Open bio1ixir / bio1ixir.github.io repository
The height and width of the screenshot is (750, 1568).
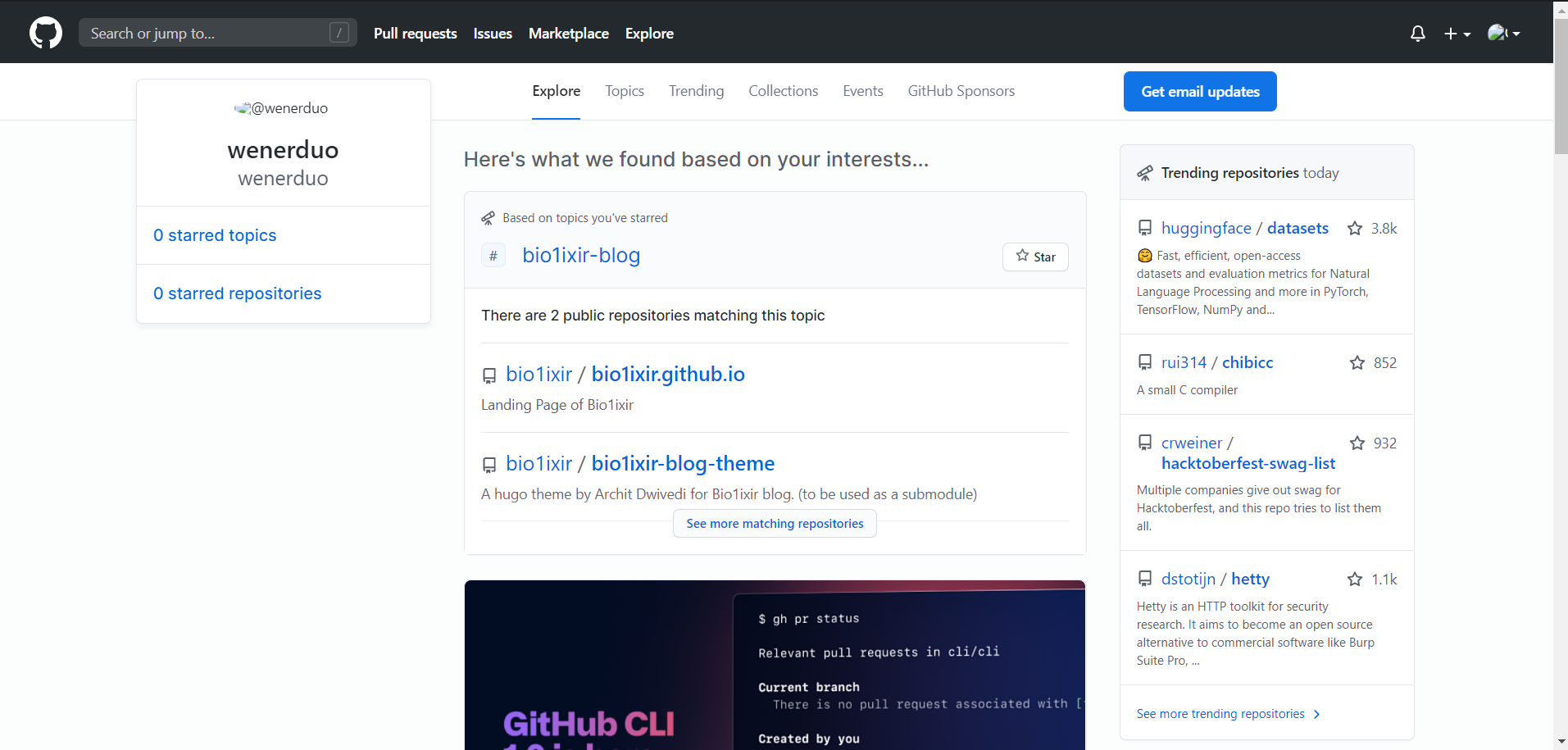click(625, 375)
